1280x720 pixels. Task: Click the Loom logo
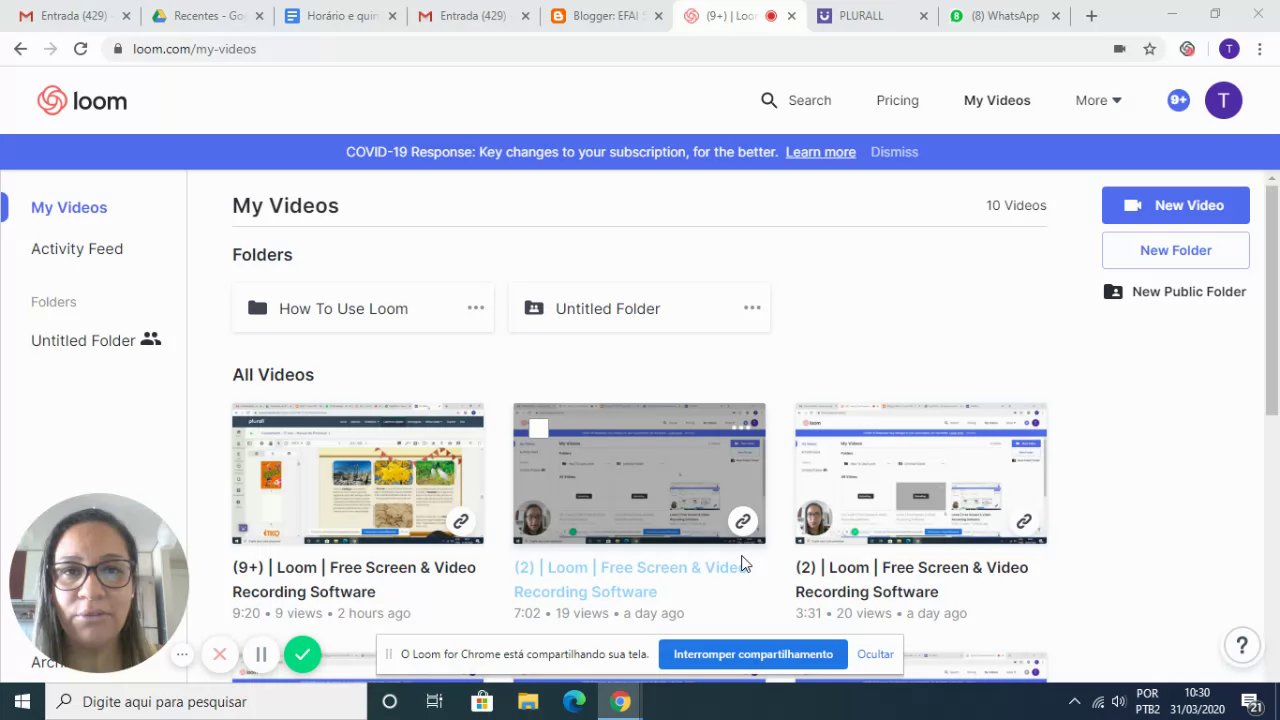tap(82, 100)
